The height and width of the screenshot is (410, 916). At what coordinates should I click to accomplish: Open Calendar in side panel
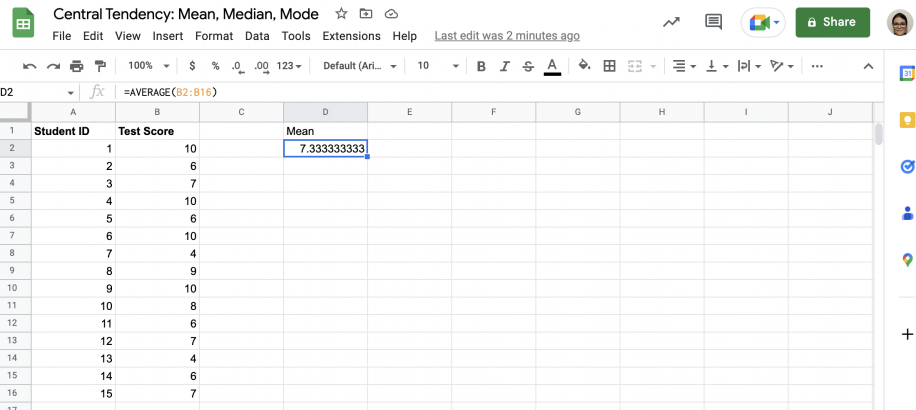907,74
